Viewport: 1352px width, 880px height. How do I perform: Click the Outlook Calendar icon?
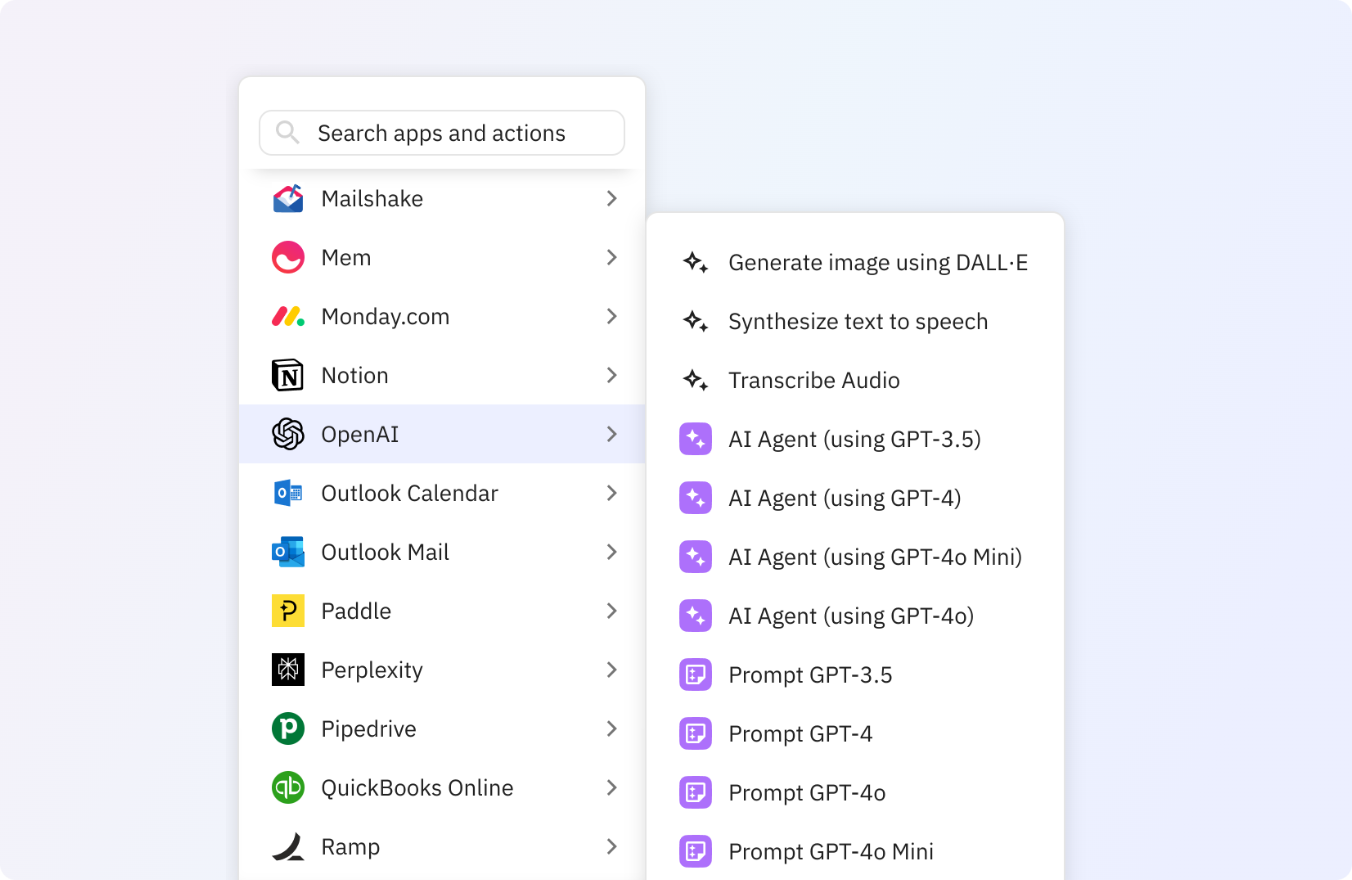pos(288,493)
